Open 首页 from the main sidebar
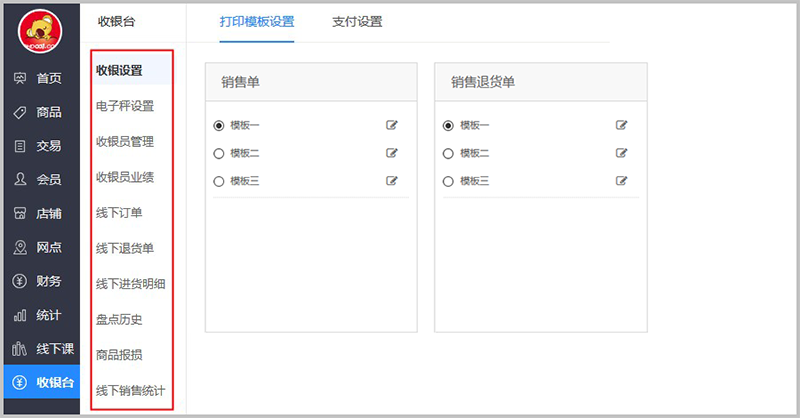 coord(40,78)
